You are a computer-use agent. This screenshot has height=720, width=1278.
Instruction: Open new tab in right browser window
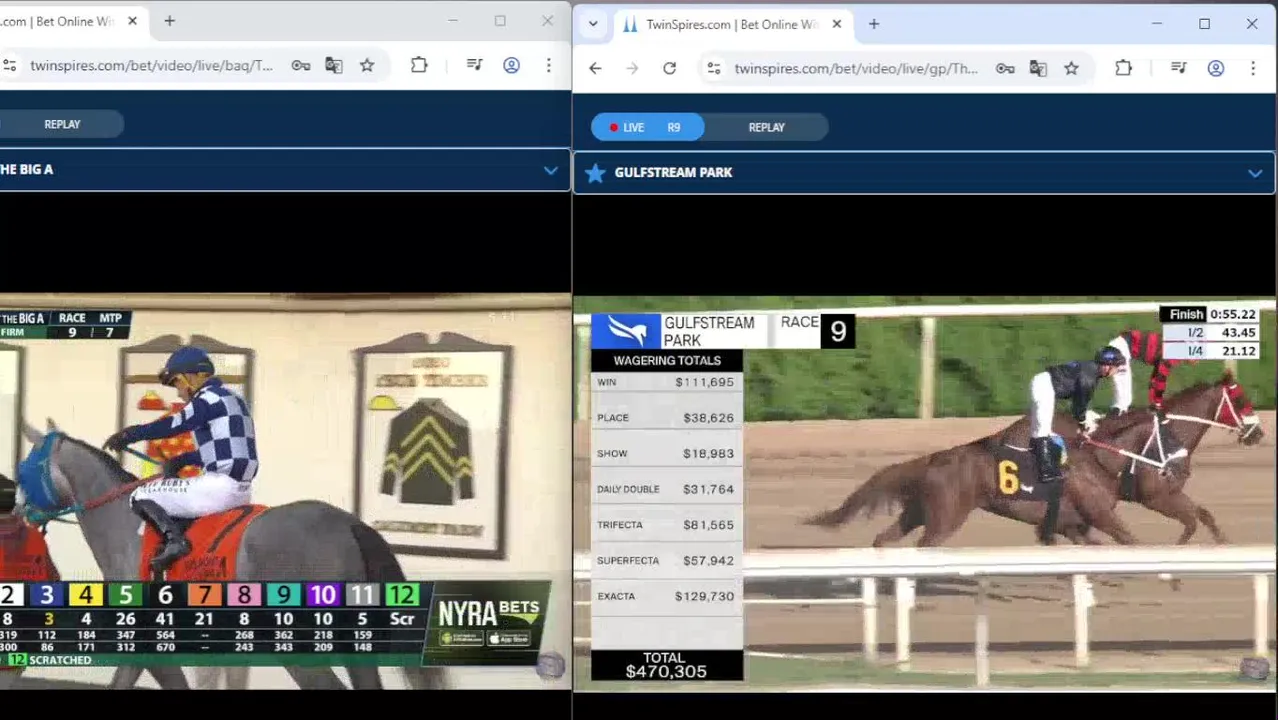873,24
